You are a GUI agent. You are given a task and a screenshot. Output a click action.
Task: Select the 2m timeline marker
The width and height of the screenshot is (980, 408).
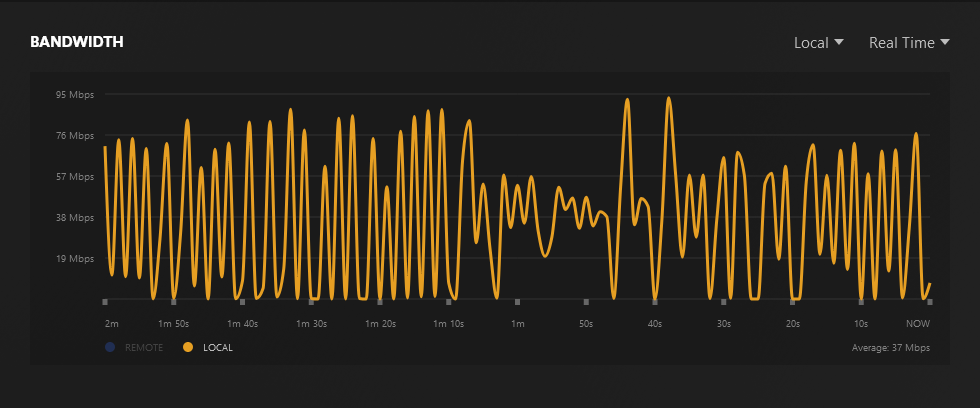pyautogui.click(x=105, y=302)
